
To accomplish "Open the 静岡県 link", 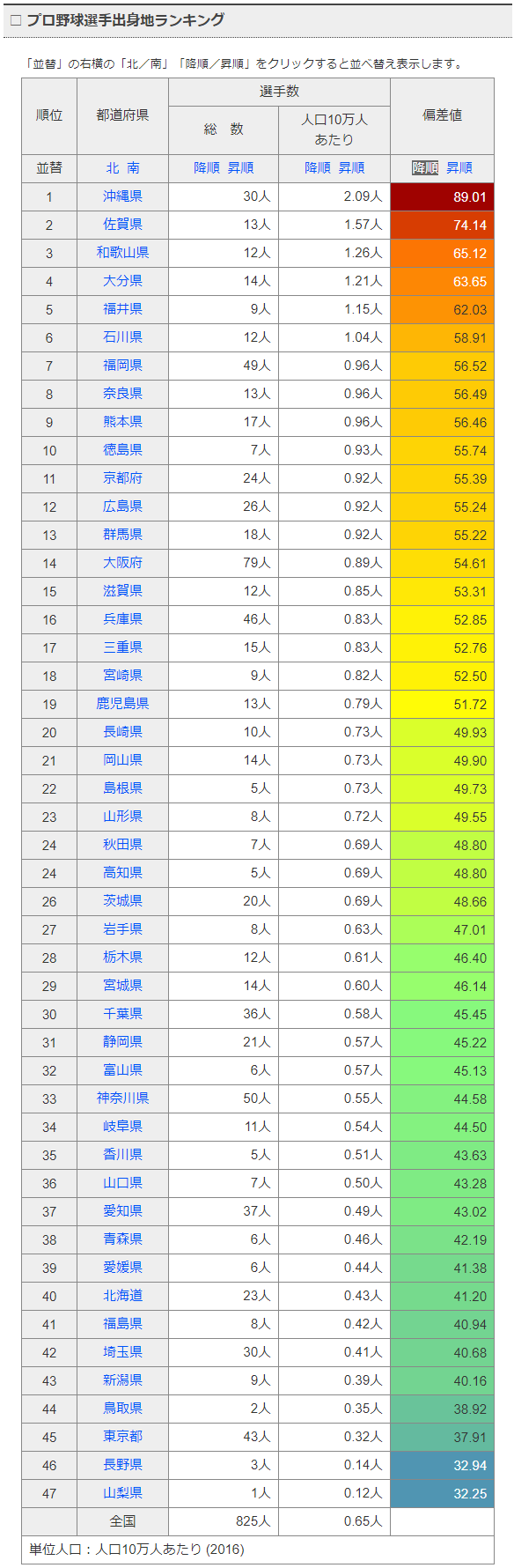I will (122, 1042).
